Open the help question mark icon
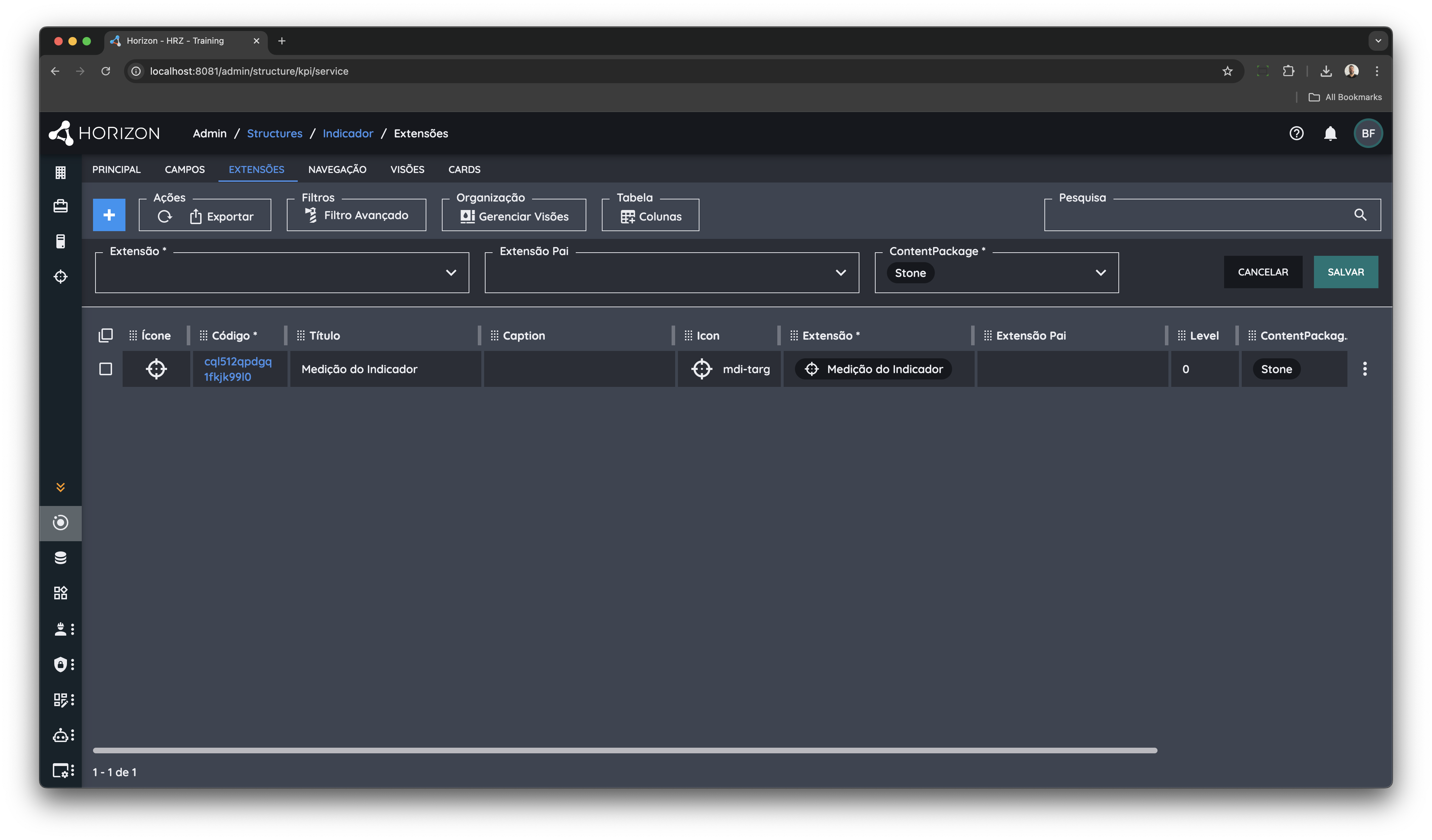Viewport: 1432px width, 840px height. 1296,134
